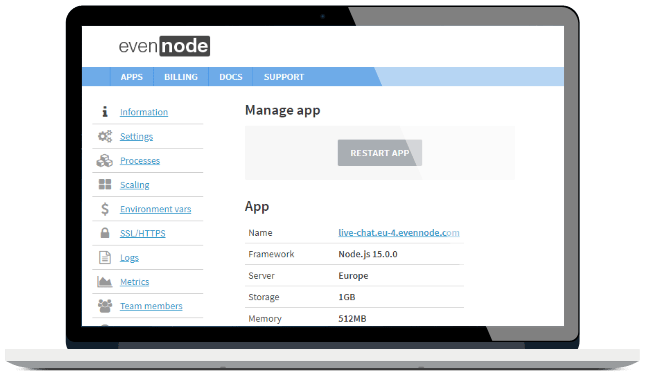
Task: Go to the APPS navigation tab
Action: tap(132, 77)
